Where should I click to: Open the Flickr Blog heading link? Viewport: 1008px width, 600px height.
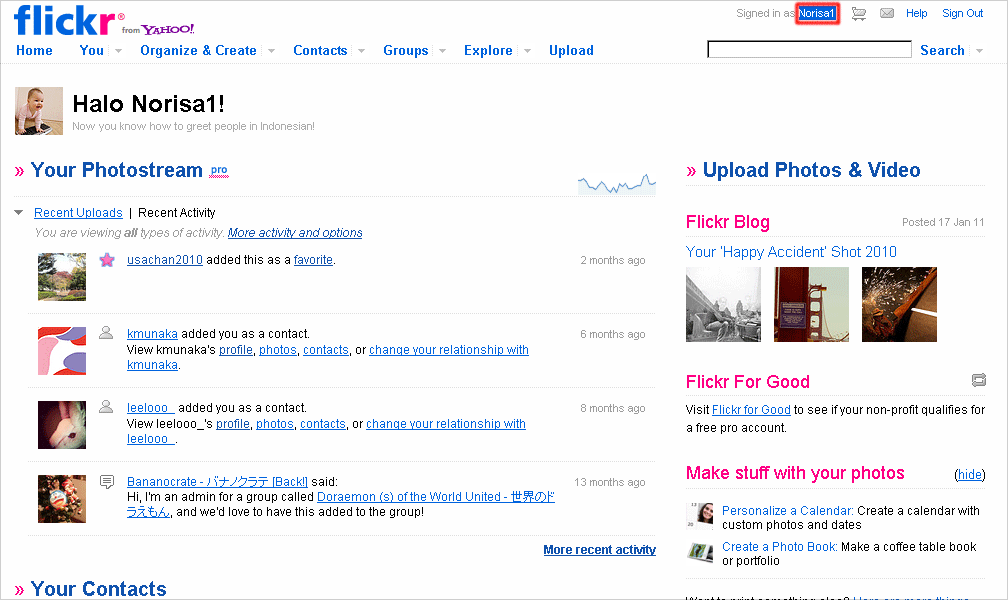(728, 222)
